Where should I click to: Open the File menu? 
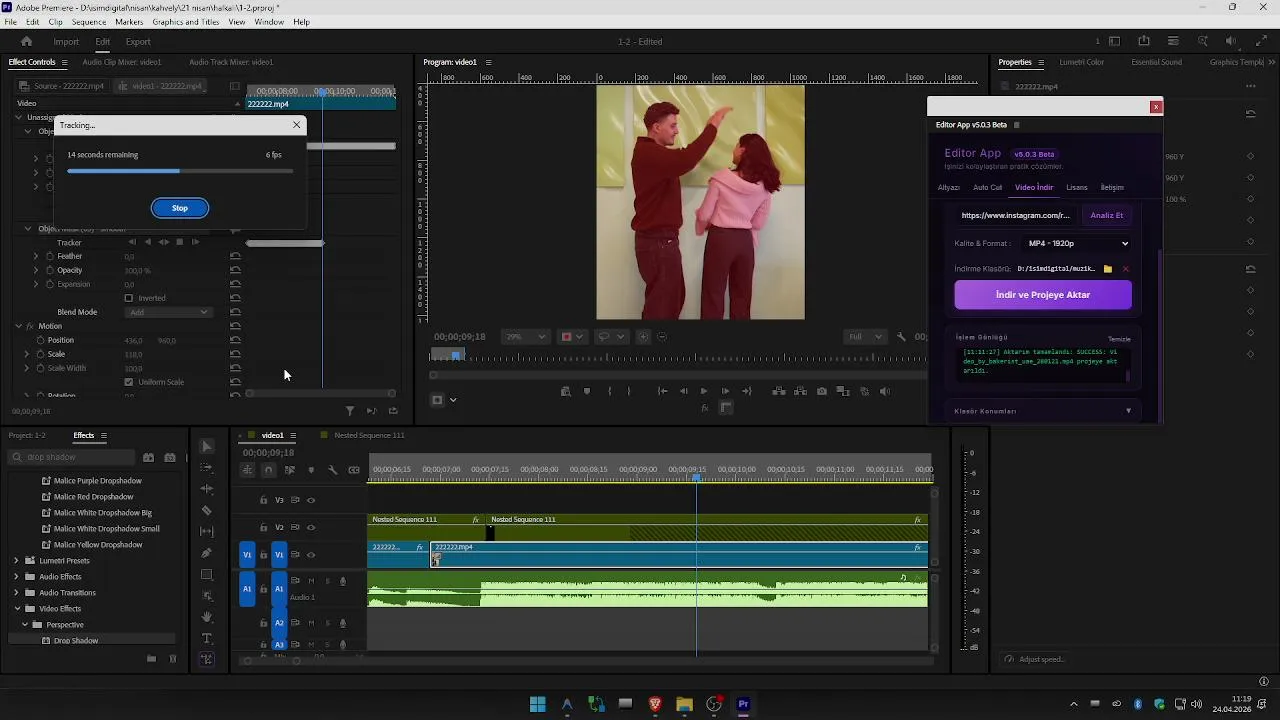tap(10, 22)
